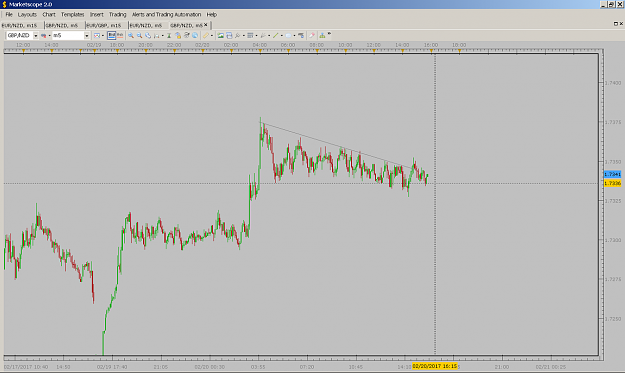This screenshot has width=625, height=373.
Task: Open the GBP/NZD symbol dropdown arrow
Action: click(x=35, y=35)
